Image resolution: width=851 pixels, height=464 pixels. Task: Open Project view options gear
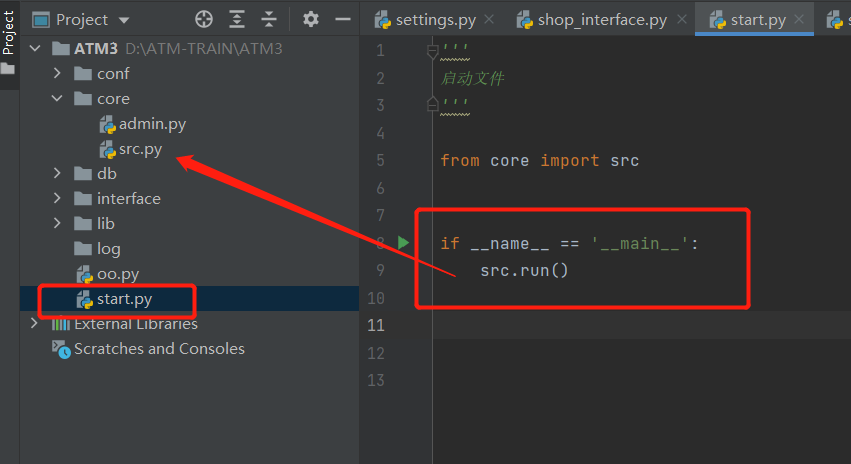point(310,20)
